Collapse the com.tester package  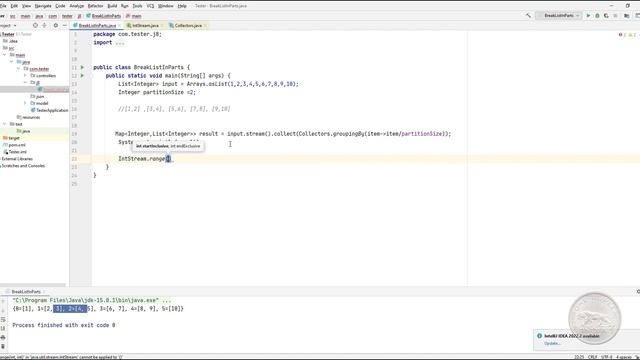point(18,69)
